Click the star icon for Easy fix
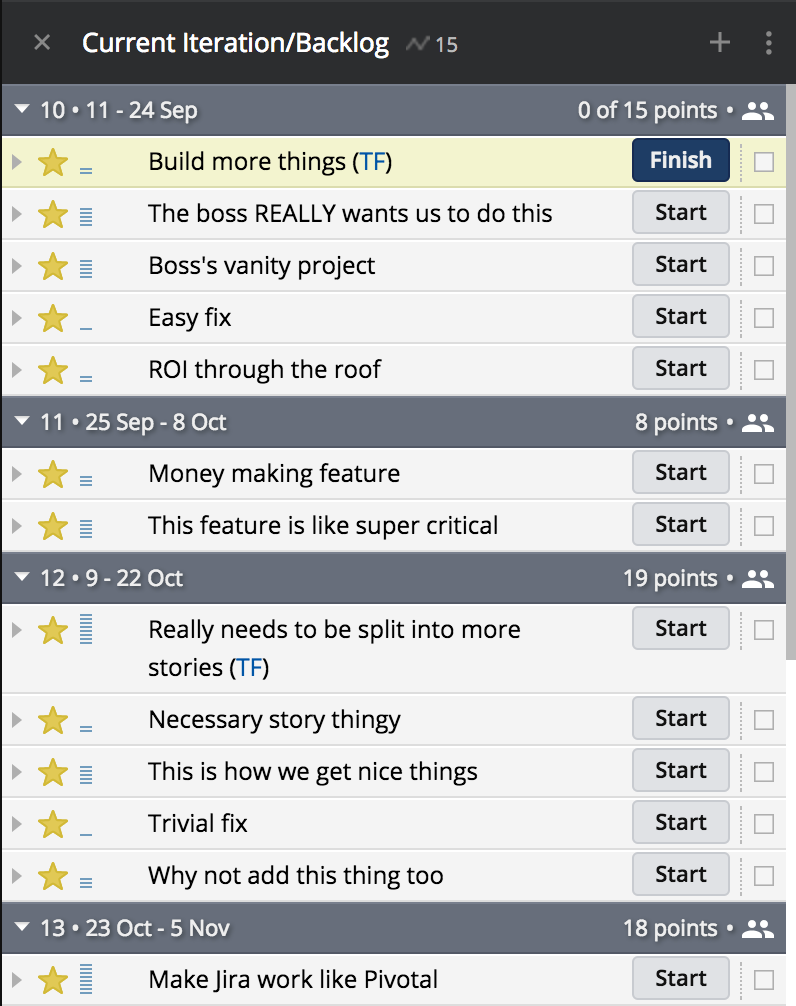Image resolution: width=796 pixels, height=1006 pixels. pyautogui.click(x=52, y=318)
